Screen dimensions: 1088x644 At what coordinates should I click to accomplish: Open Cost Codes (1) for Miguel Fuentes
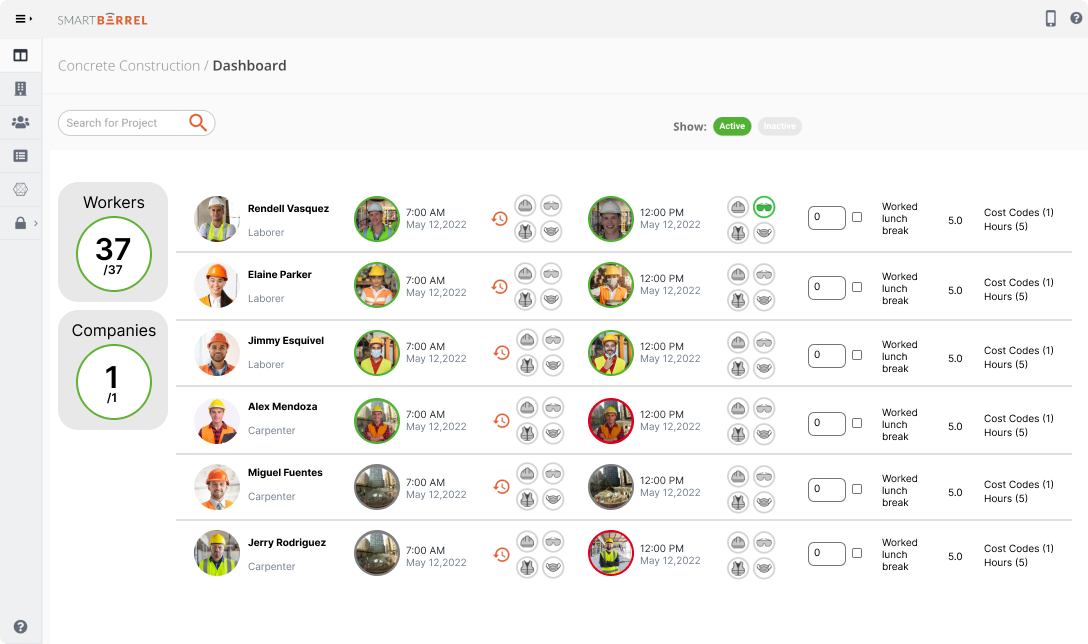click(x=1018, y=485)
